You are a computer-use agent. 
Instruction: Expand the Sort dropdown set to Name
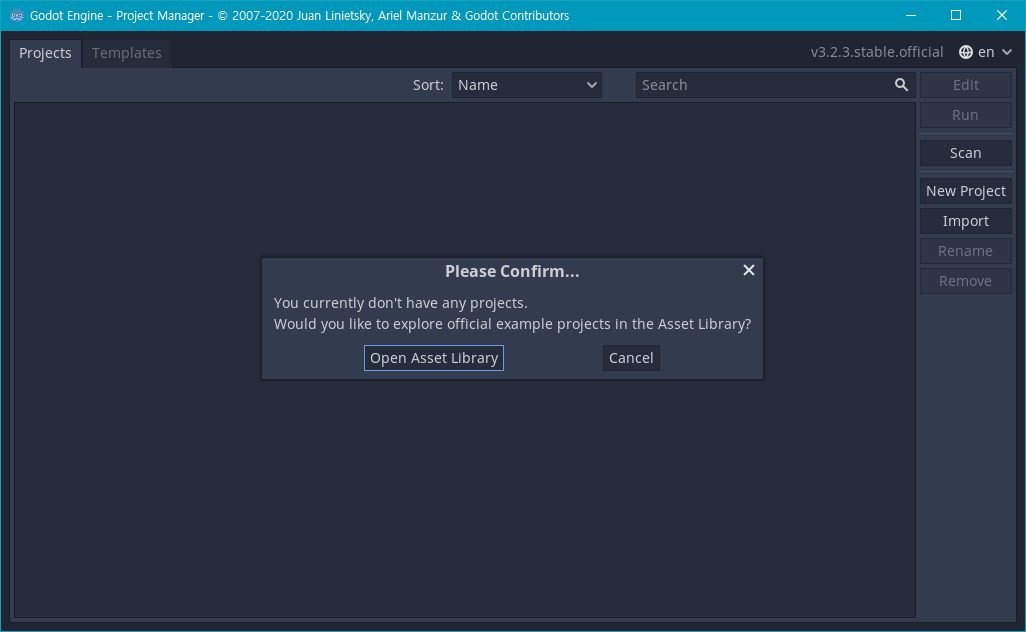point(526,85)
